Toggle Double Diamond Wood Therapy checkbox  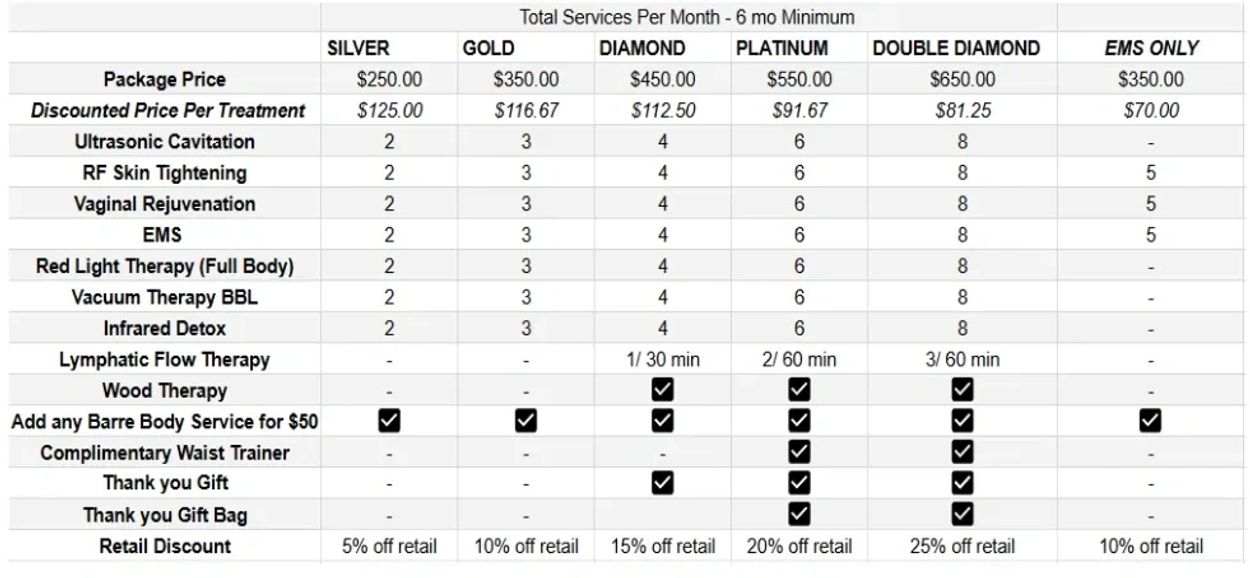962,390
